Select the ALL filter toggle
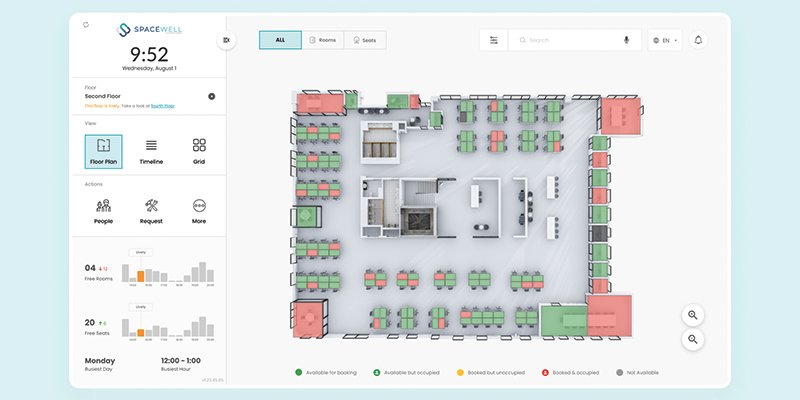Image resolution: width=800 pixels, height=400 pixels. click(280, 40)
